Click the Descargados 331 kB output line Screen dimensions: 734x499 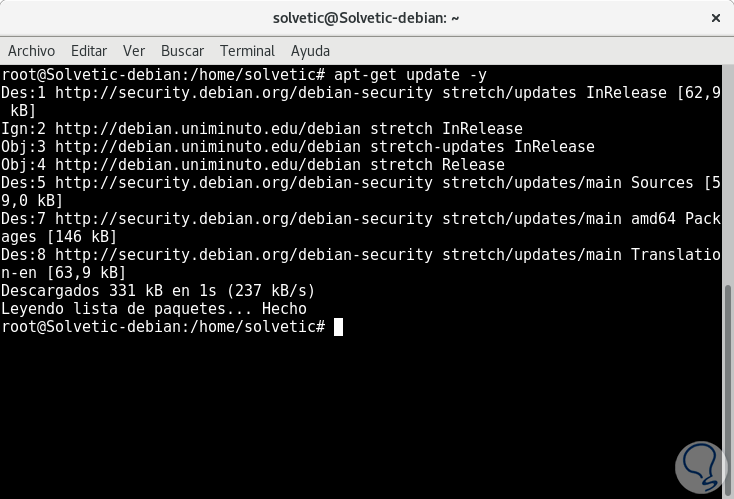coord(158,291)
